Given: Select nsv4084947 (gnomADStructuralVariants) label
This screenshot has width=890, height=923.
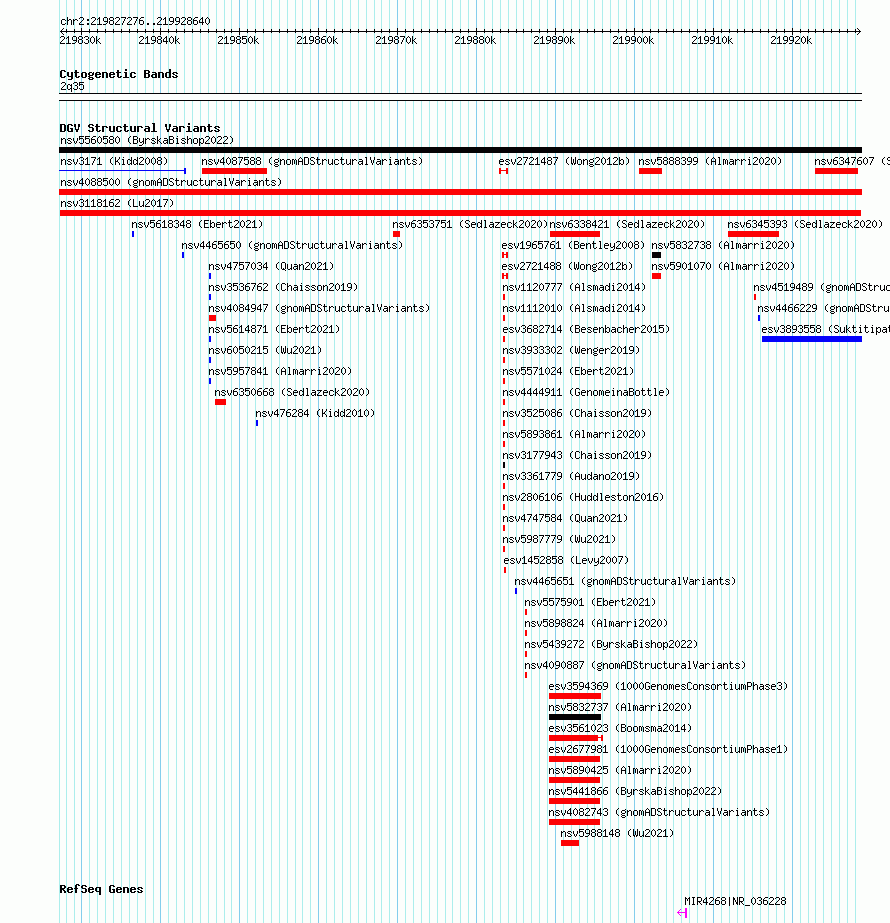Looking at the screenshot, I should [x=319, y=308].
